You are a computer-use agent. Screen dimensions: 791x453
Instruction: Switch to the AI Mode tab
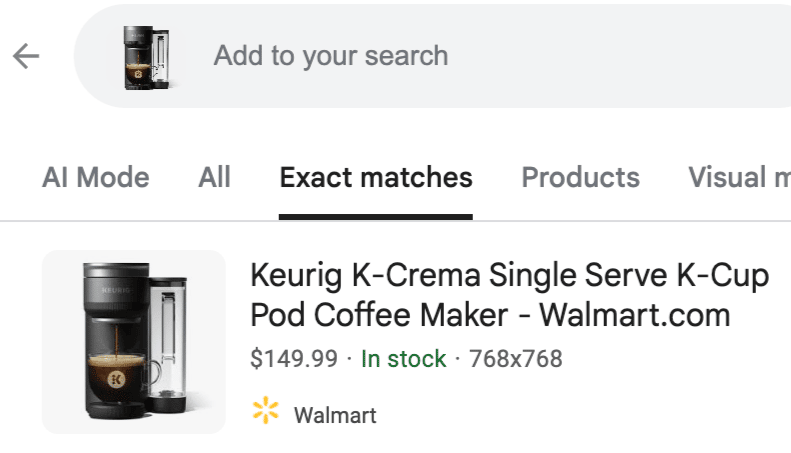point(96,178)
